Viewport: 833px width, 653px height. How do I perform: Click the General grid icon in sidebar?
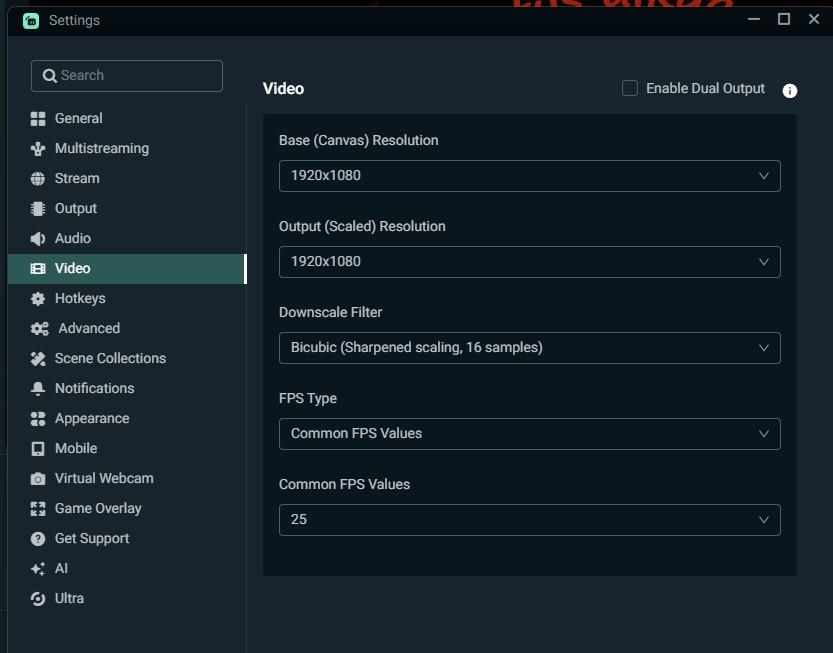pyautogui.click(x=38, y=118)
